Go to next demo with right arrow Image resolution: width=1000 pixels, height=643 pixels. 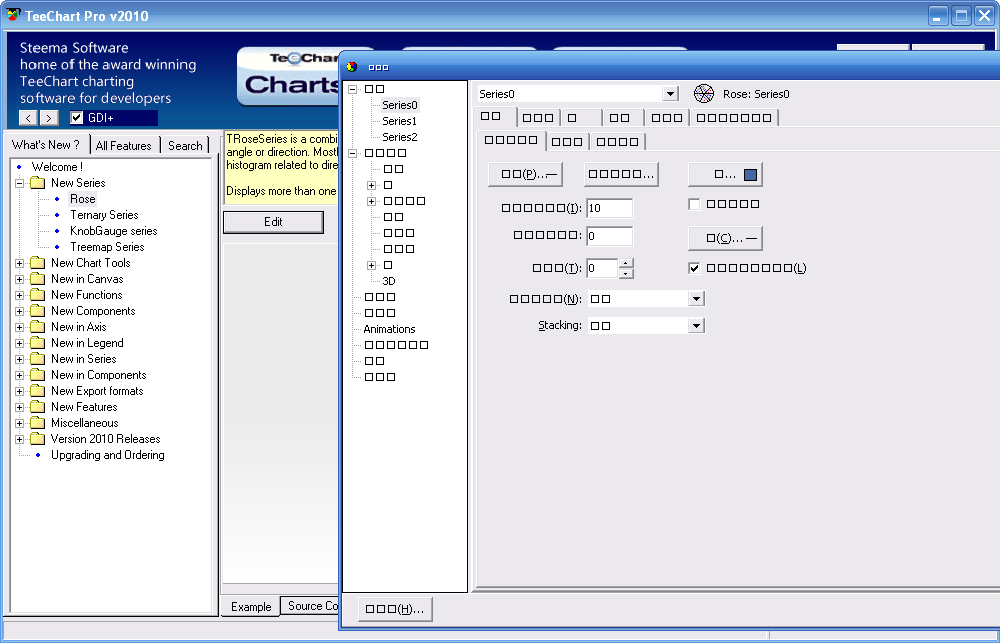[49, 118]
